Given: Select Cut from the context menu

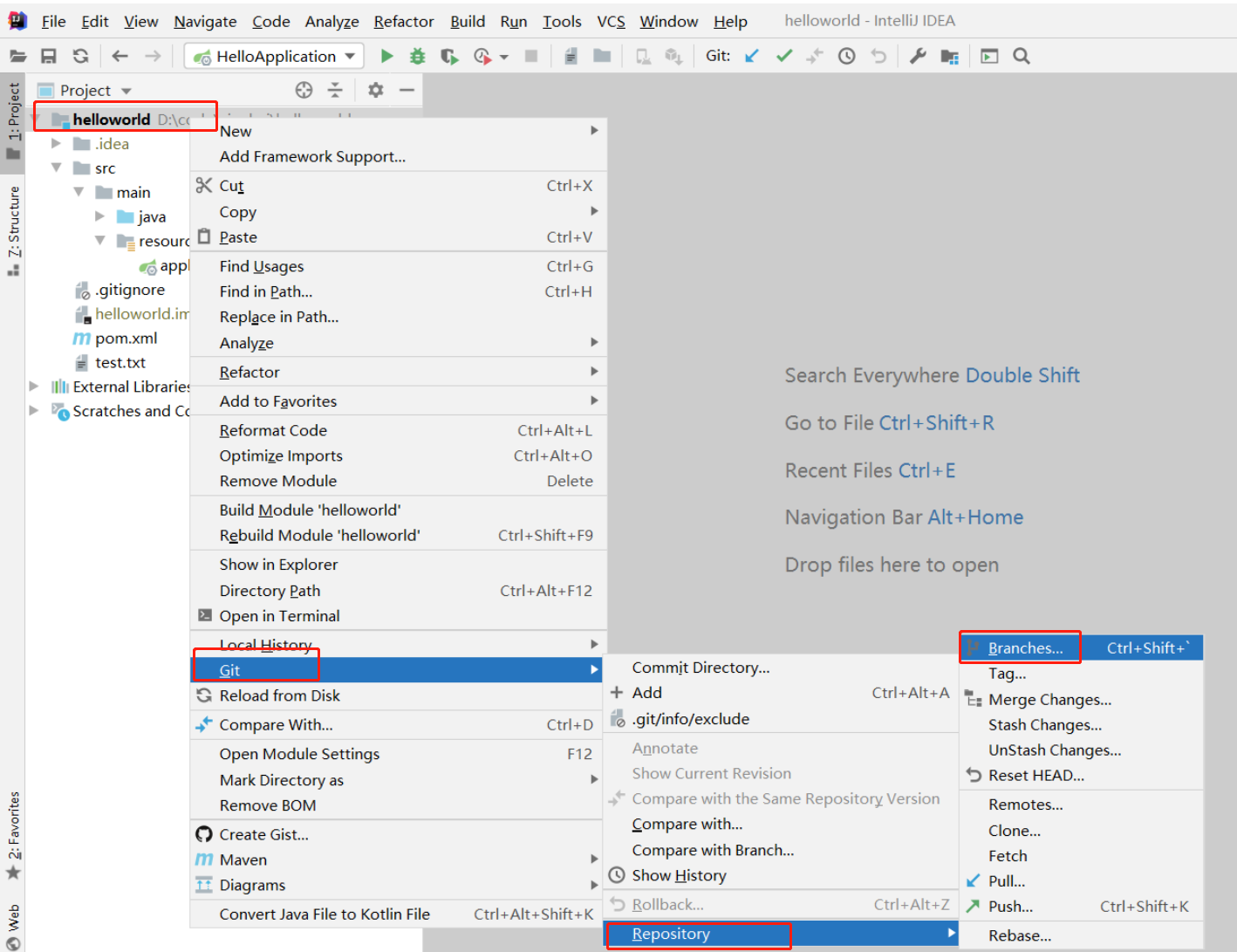Looking at the screenshot, I should (399, 185).
